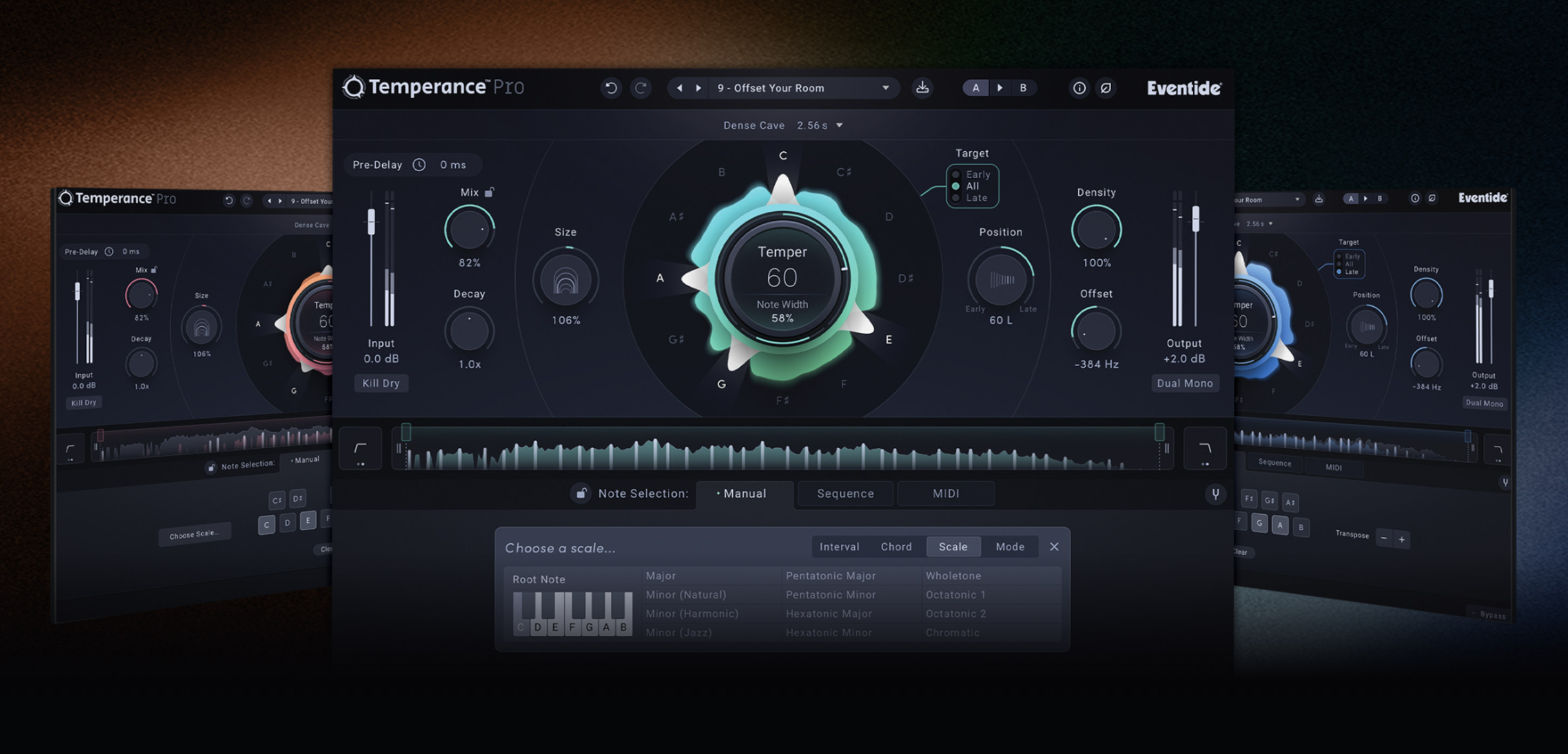The height and width of the screenshot is (754, 1568).
Task: Select note D on the note wheel
Action: click(x=889, y=217)
